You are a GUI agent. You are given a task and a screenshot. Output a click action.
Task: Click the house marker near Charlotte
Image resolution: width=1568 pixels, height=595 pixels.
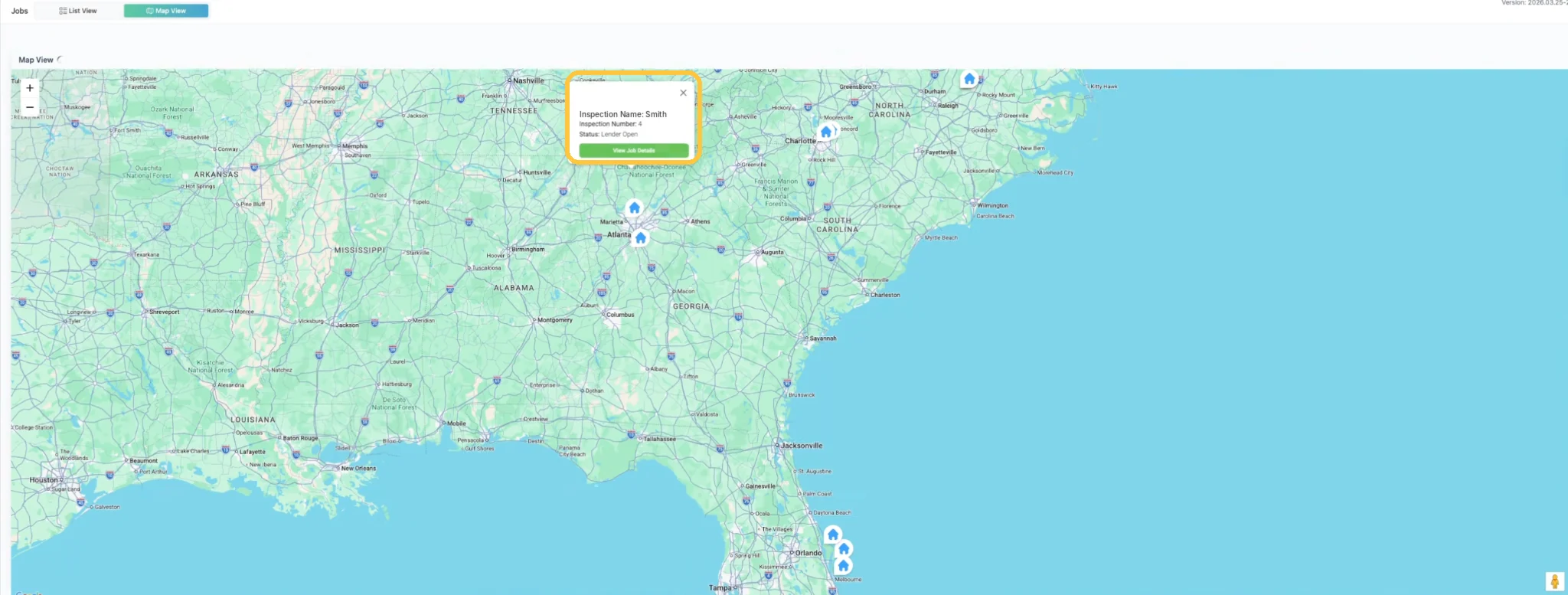(825, 132)
